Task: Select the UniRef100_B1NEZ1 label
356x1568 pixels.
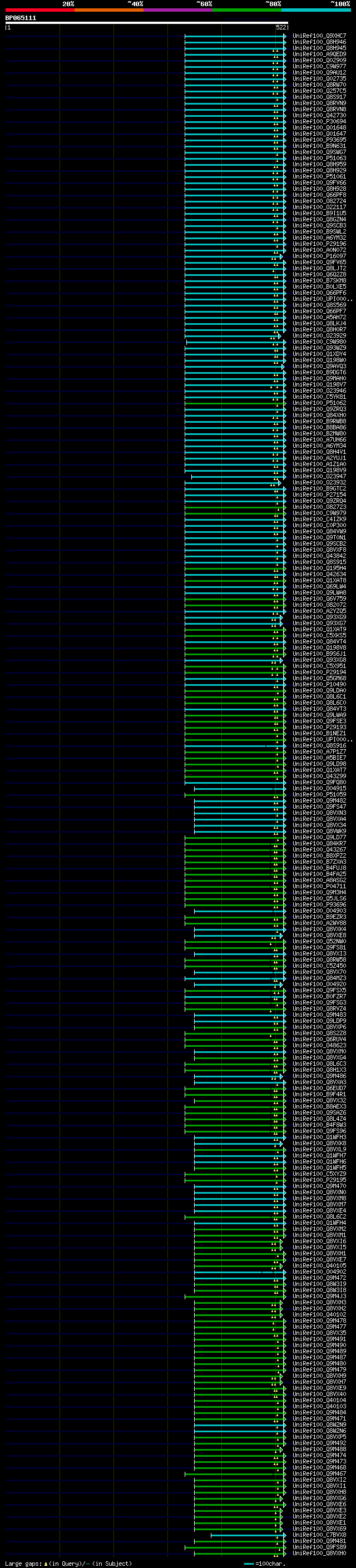Action: click(x=319, y=734)
